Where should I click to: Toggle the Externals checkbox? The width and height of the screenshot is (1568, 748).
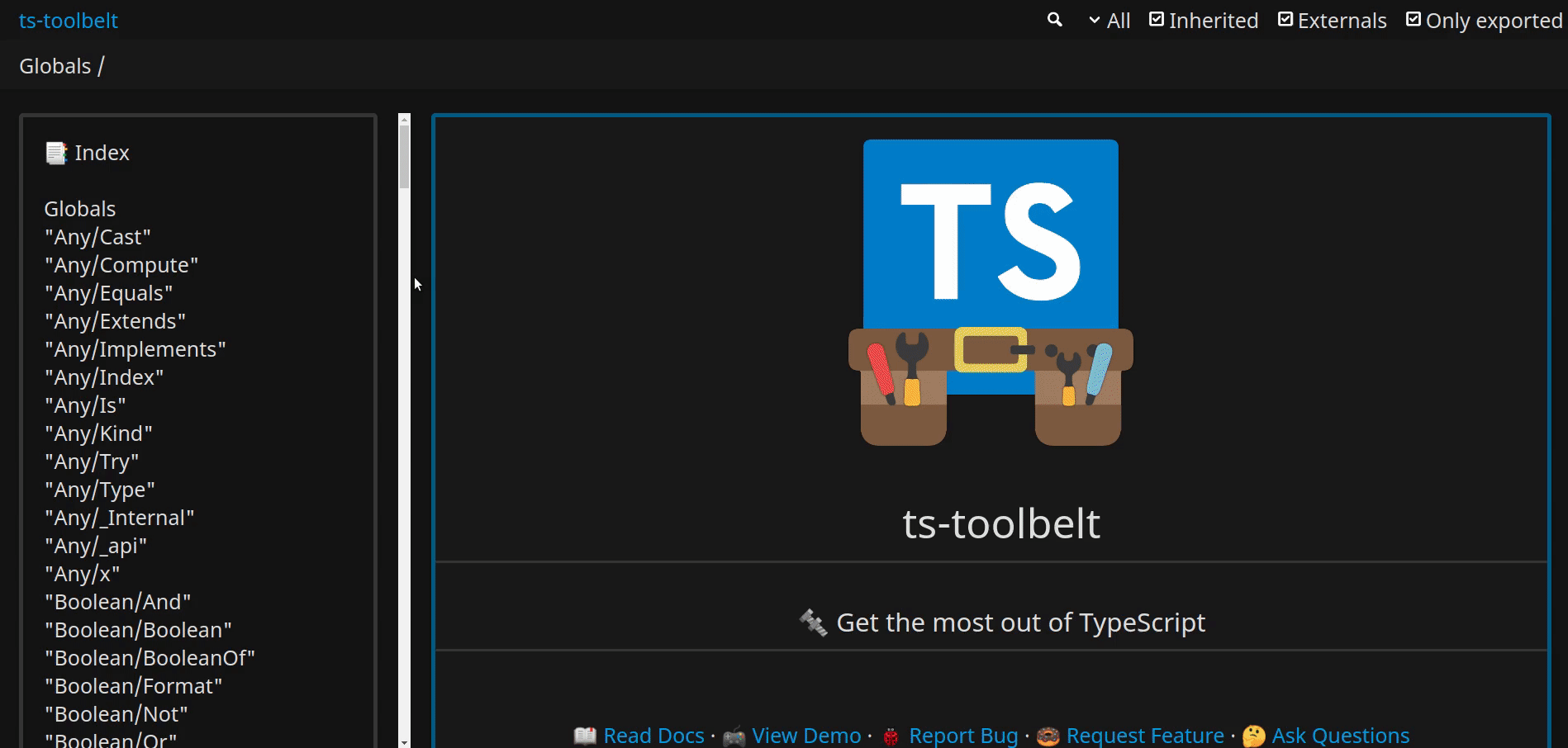[x=1285, y=20]
